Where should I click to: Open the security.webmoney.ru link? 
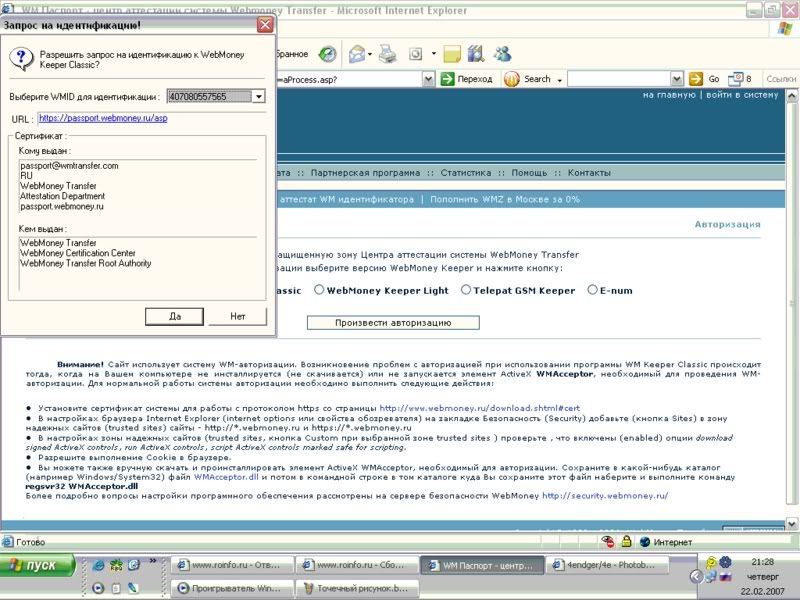click(x=605, y=495)
